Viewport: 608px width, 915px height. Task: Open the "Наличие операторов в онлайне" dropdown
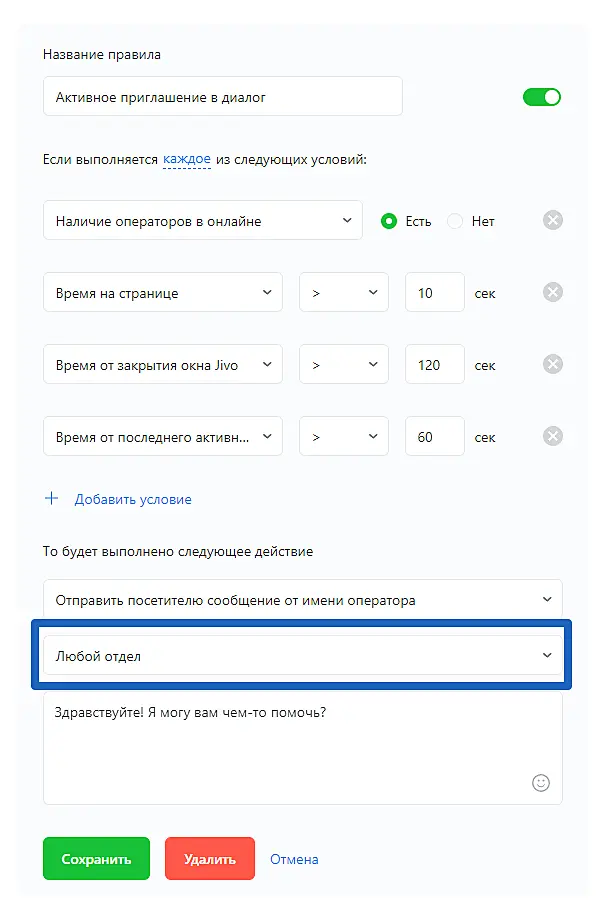coord(202,220)
